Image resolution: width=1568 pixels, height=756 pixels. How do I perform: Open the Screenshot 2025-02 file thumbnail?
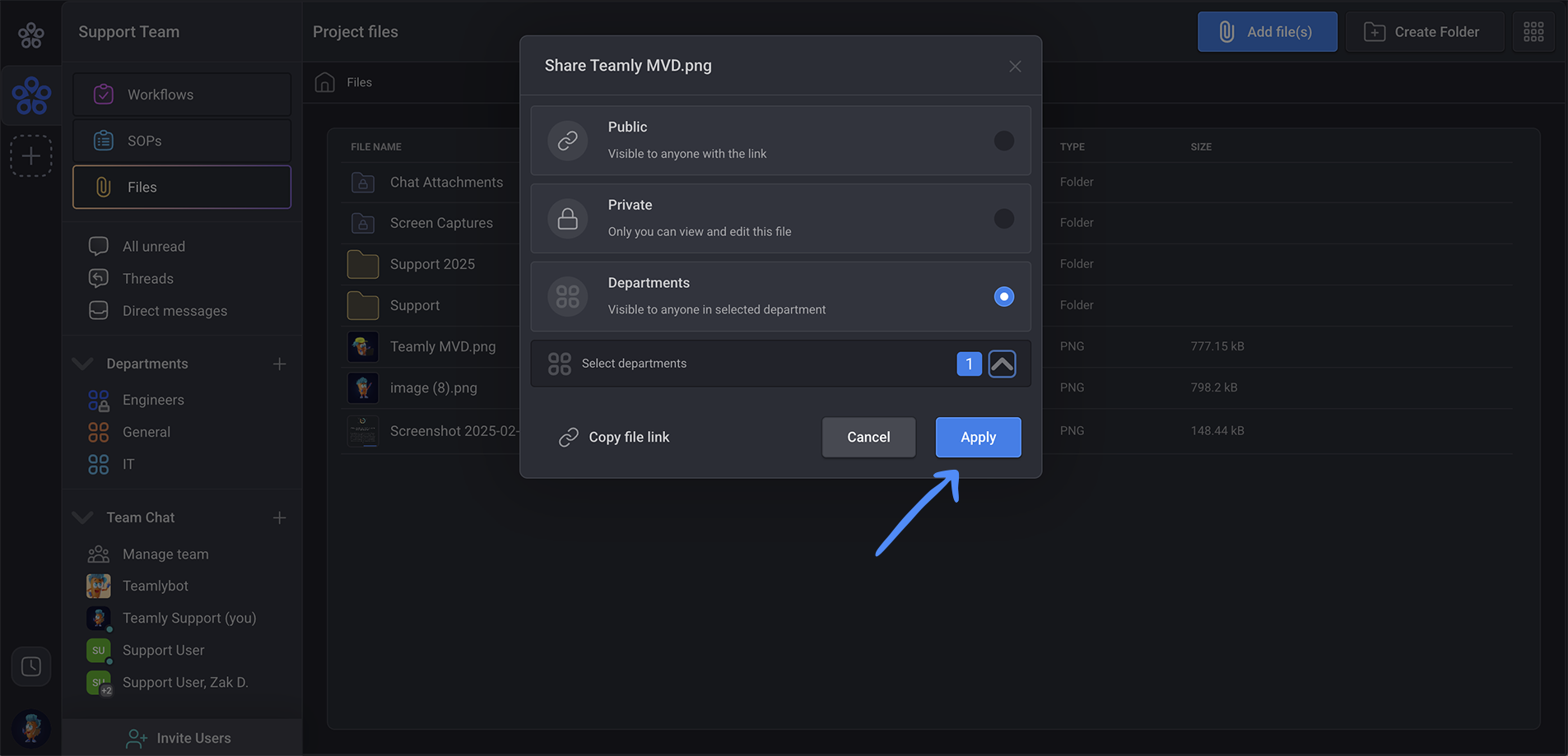363,431
